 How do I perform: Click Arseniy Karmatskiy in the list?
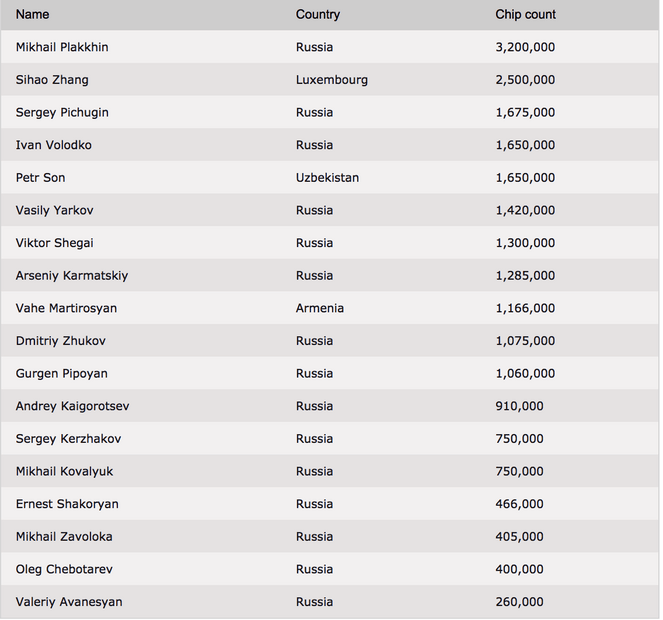[x=72, y=276]
